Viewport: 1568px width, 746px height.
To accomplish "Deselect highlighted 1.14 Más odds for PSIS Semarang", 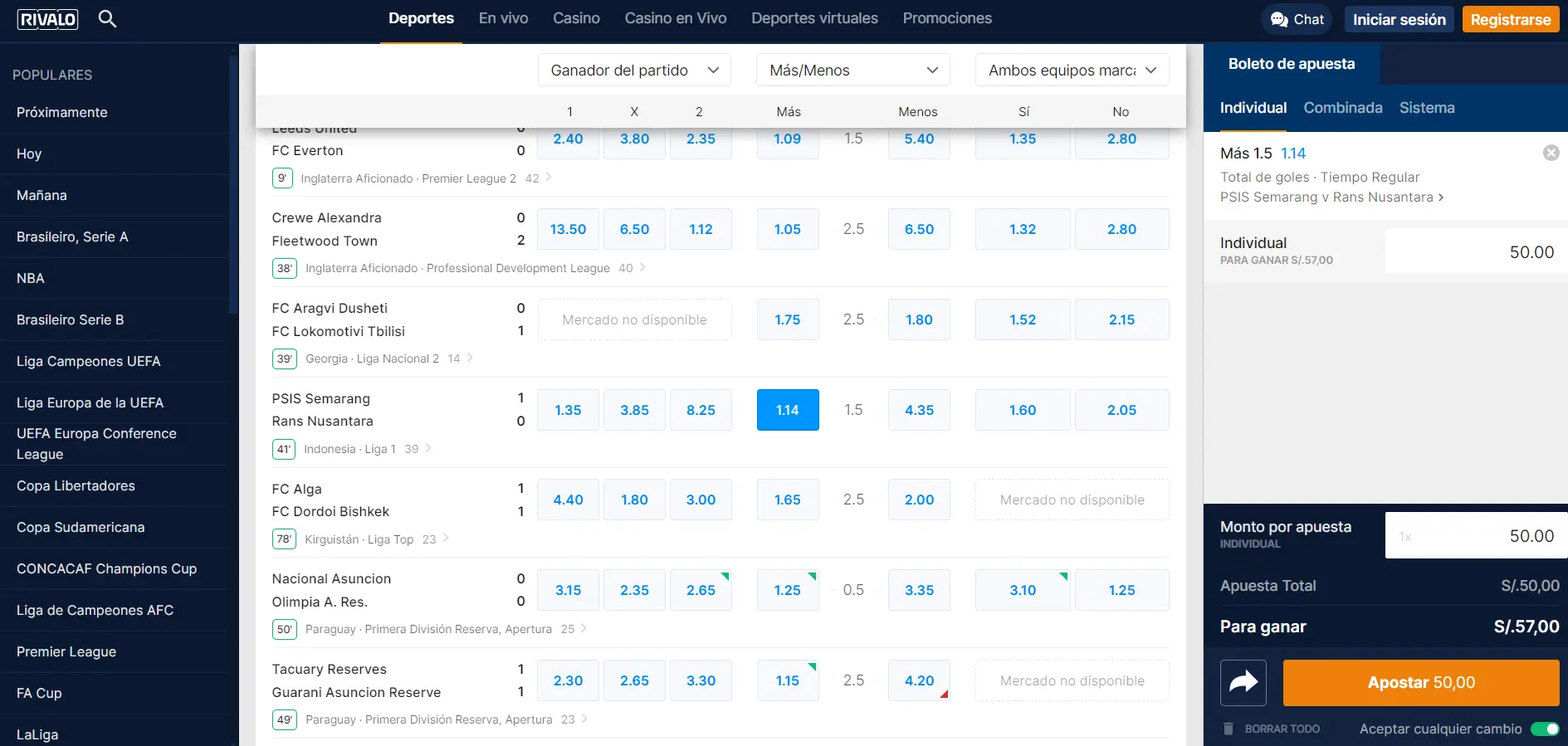I will point(788,410).
